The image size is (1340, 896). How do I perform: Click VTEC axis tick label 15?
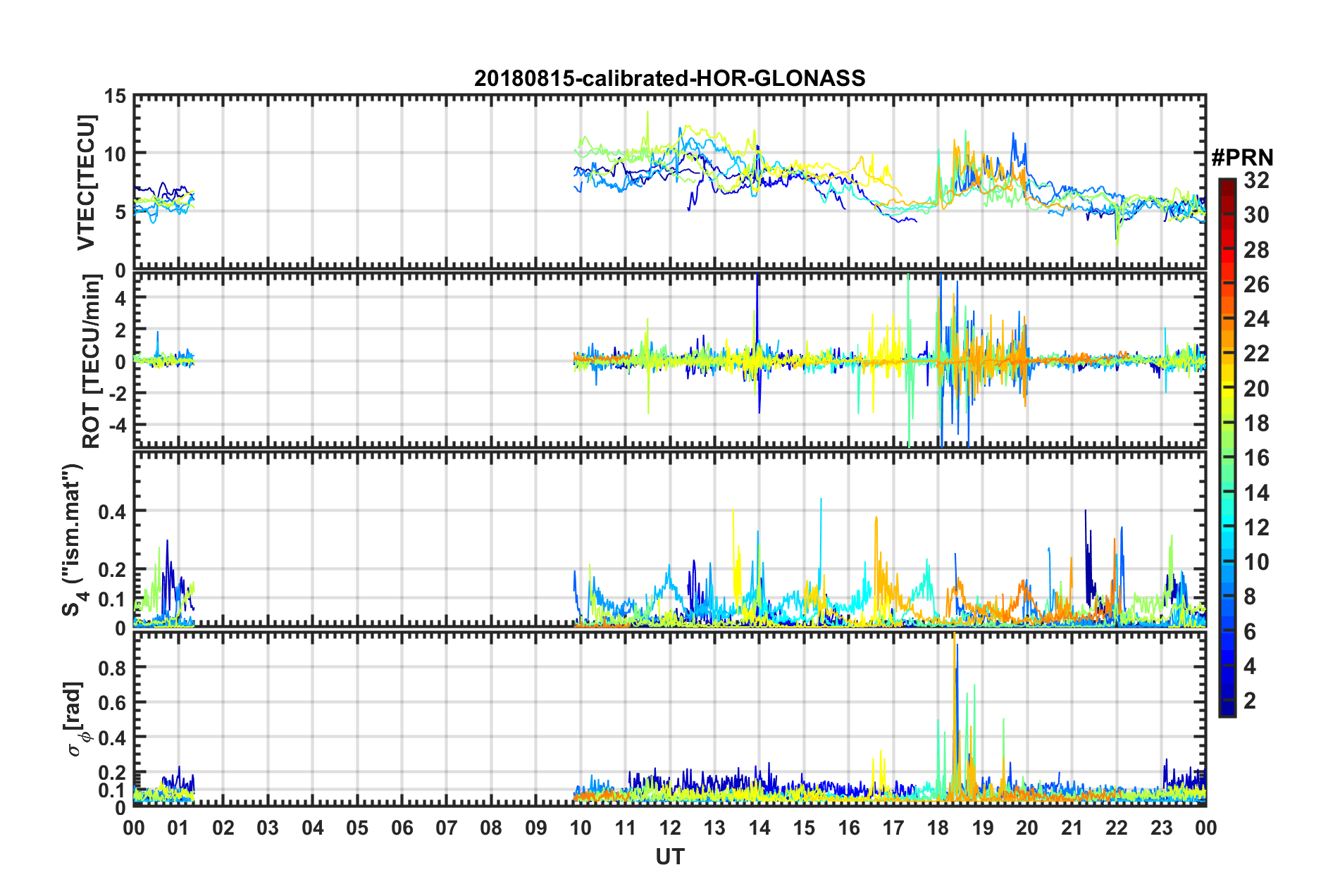coord(116,97)
